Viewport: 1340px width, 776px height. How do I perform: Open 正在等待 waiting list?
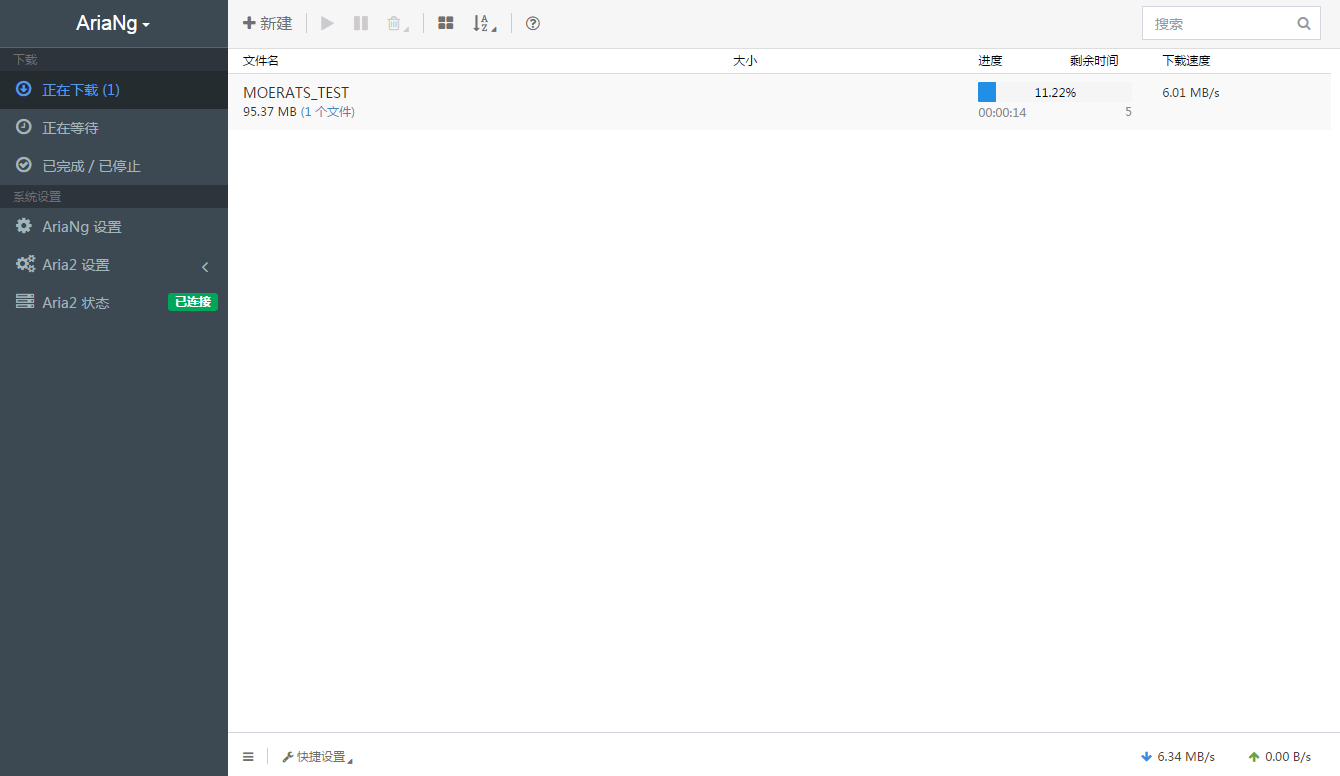tap(114, 128)
